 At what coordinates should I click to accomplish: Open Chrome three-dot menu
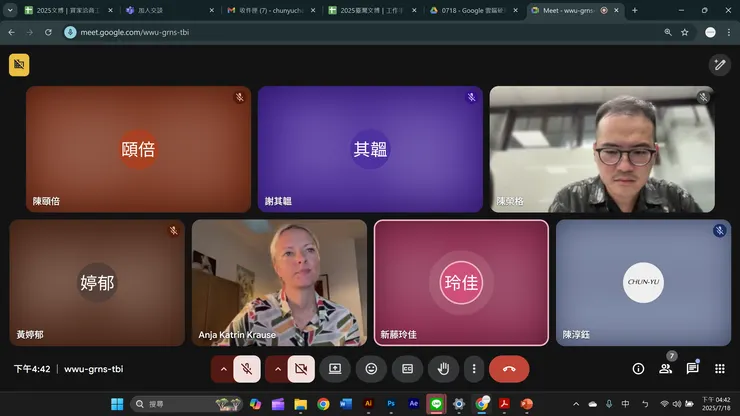(729, 32)
